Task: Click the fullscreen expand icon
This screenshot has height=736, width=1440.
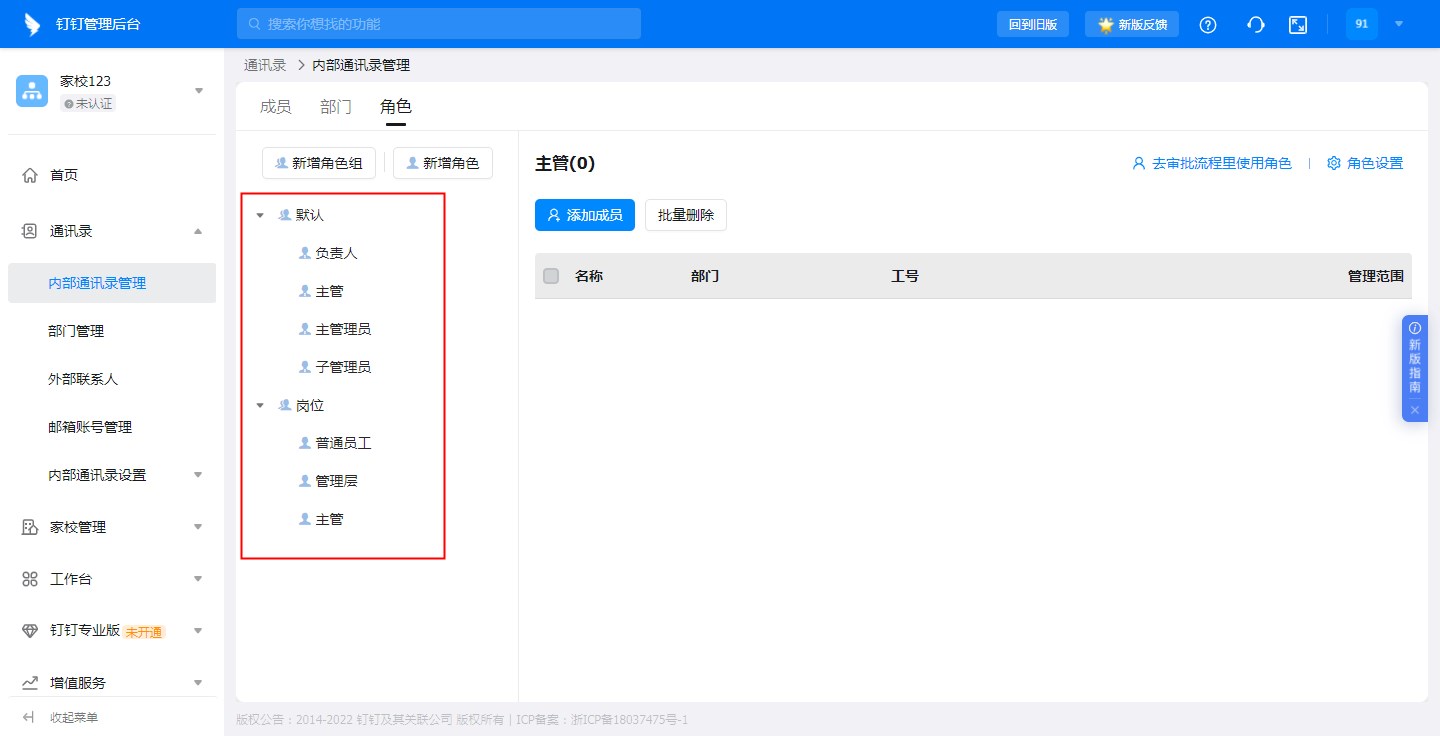Action: coord(1298,25)
